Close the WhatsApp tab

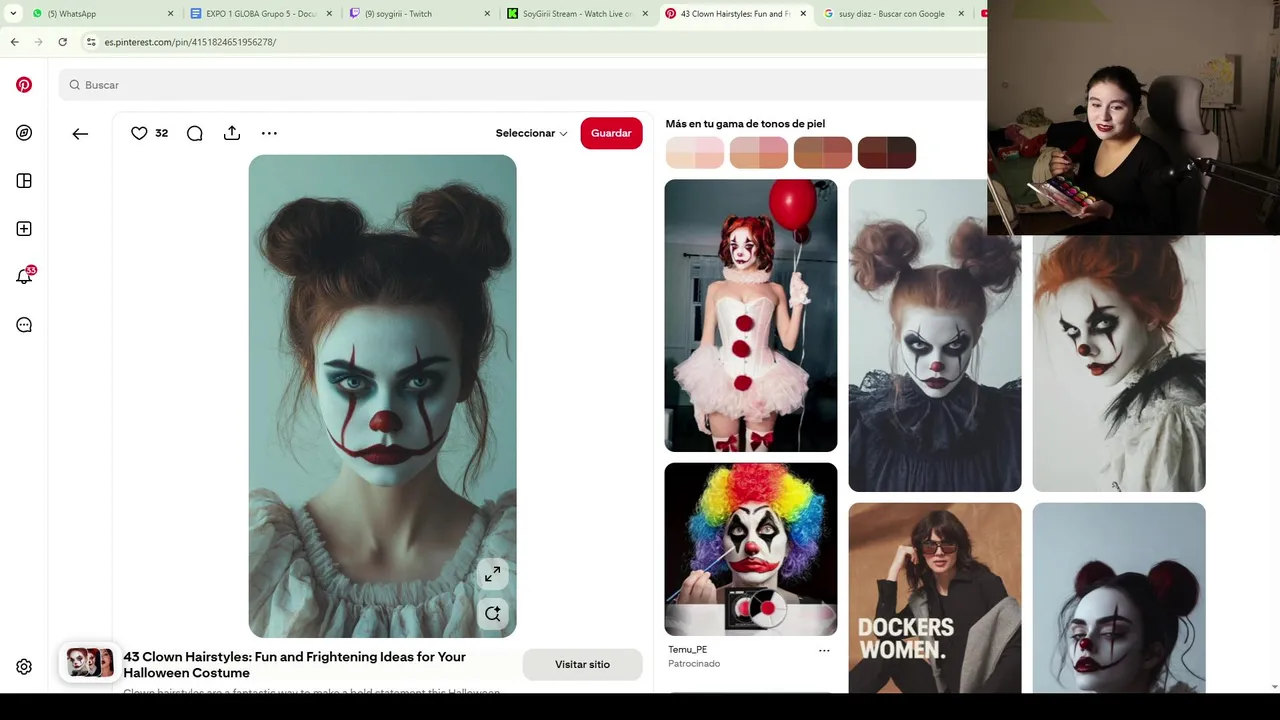click(x=170, y=14)
